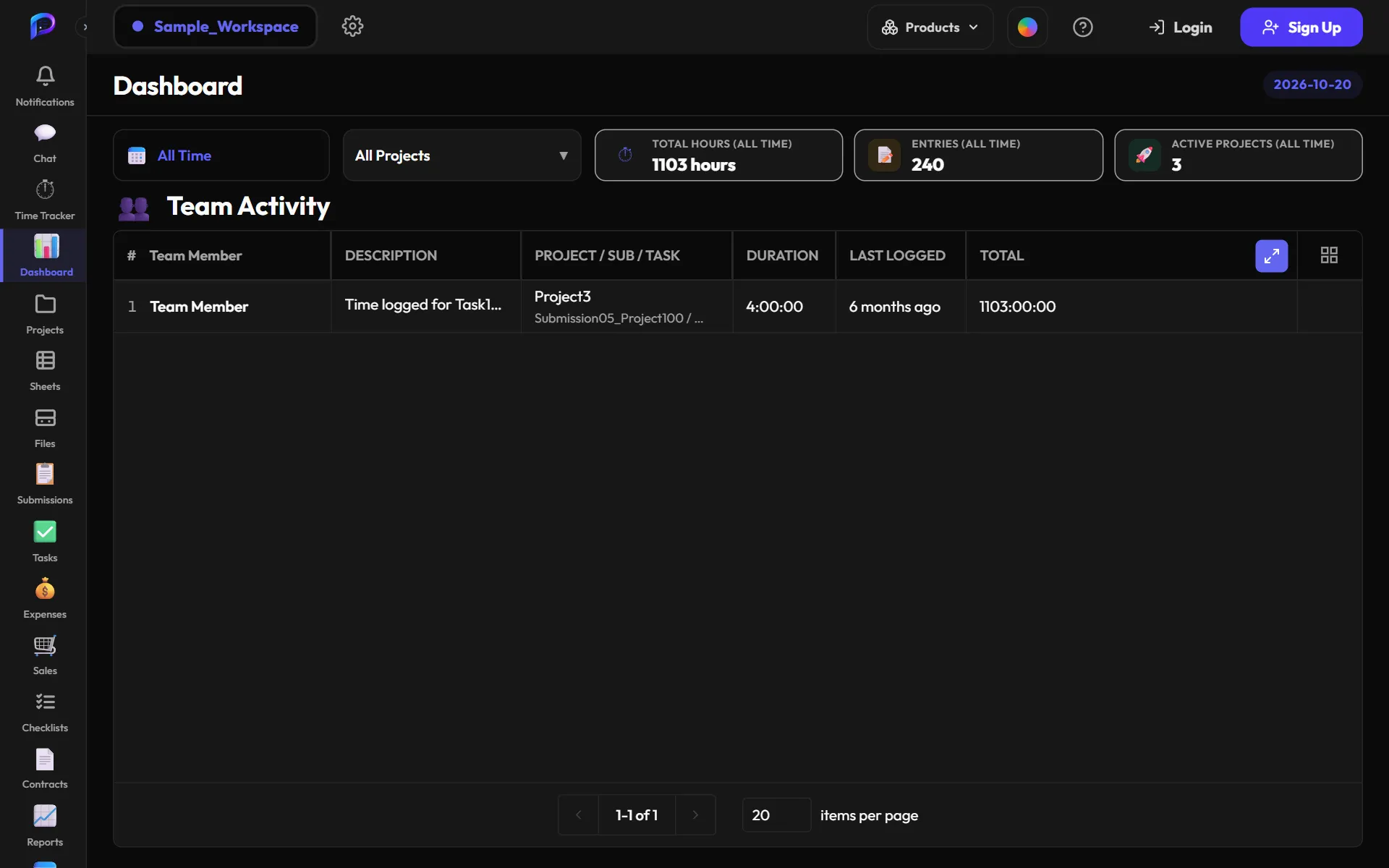The width and height of the screenshot is (1389, 868).
Task: Open Tasks in the sidebar
Action: pos(45,542)
